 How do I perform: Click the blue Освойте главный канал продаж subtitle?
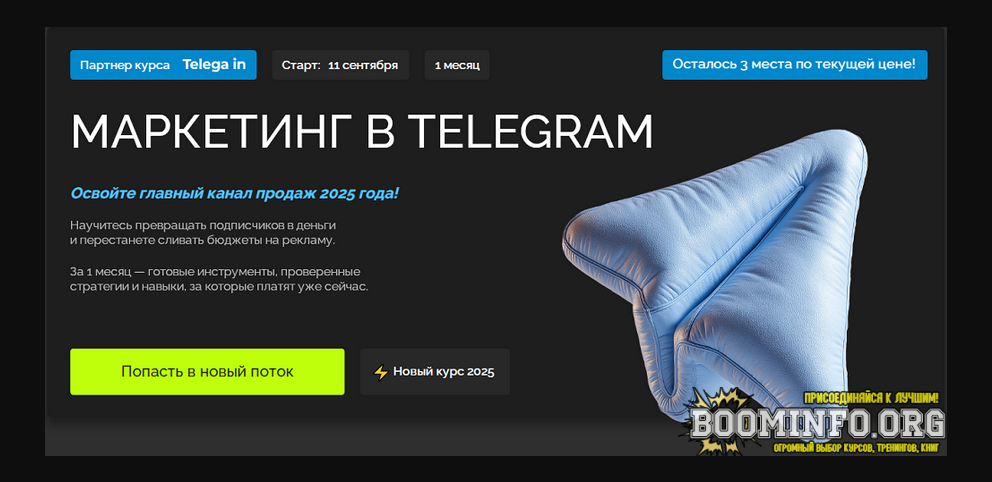coord(235,193)
